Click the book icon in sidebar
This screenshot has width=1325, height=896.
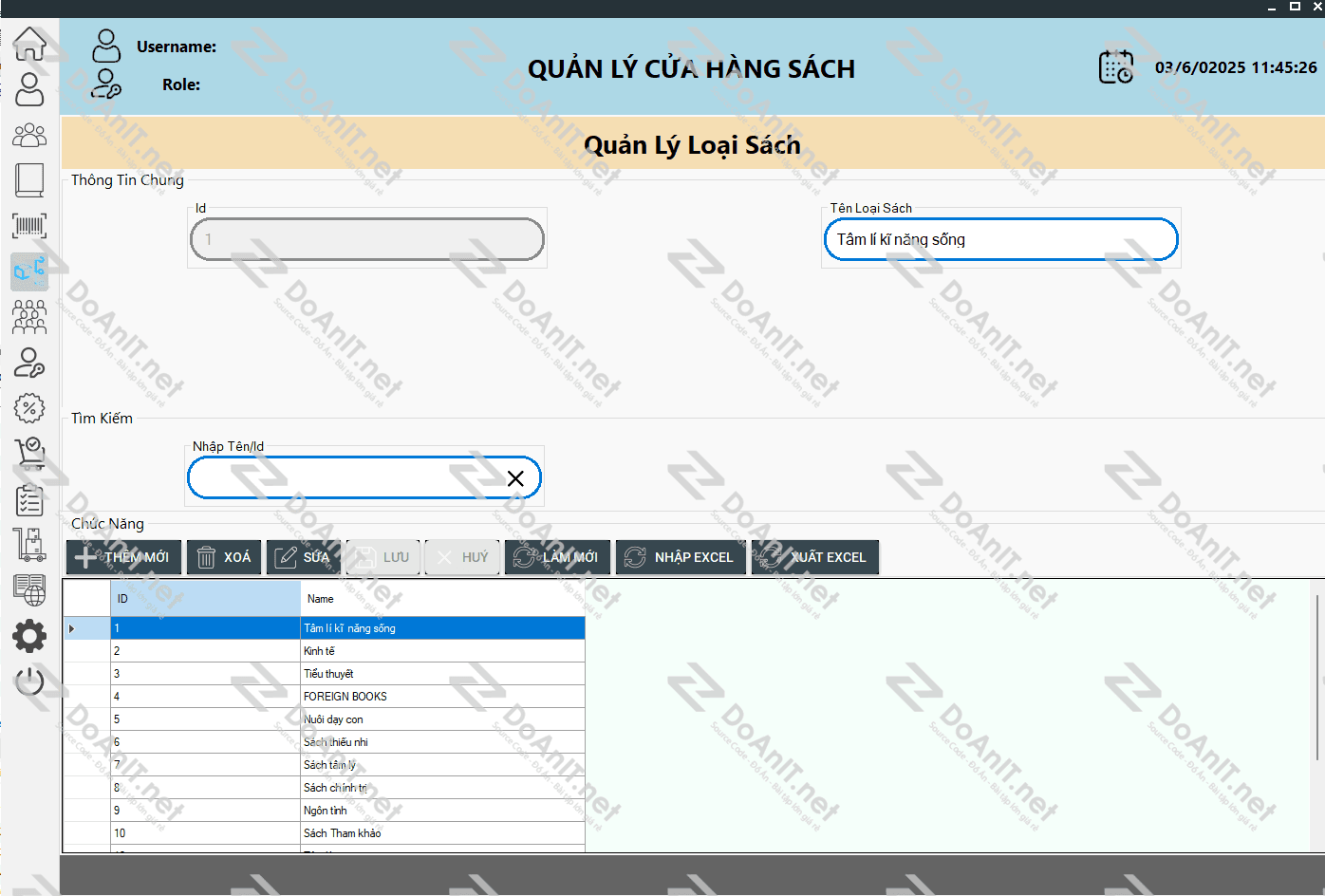pyautogui.click(x=29, y=180)
